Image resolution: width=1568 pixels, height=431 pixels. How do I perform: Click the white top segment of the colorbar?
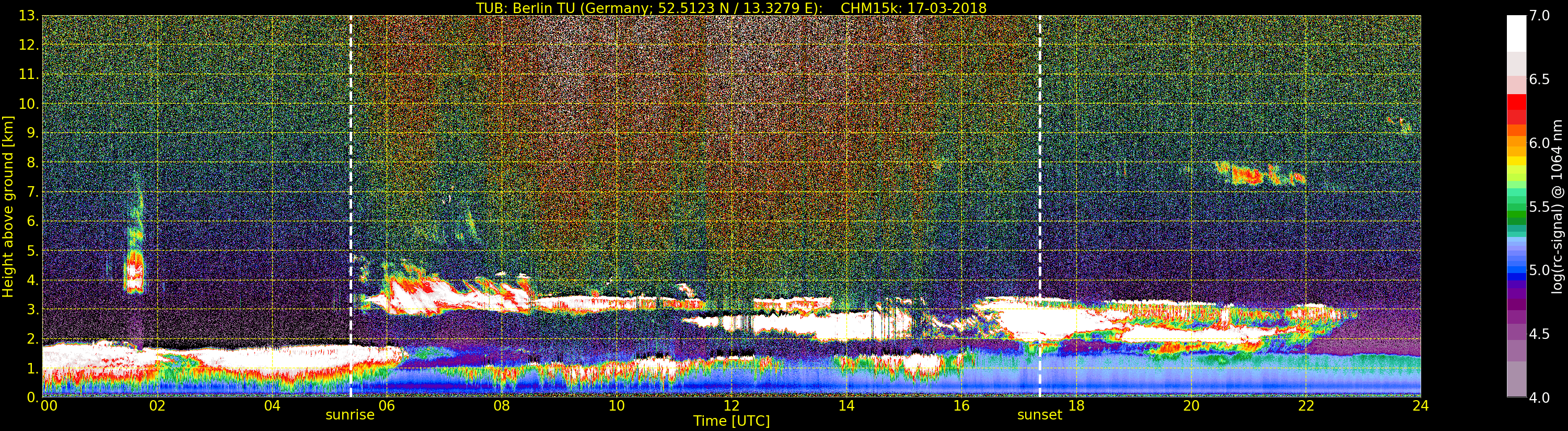tap(1516, 33)
